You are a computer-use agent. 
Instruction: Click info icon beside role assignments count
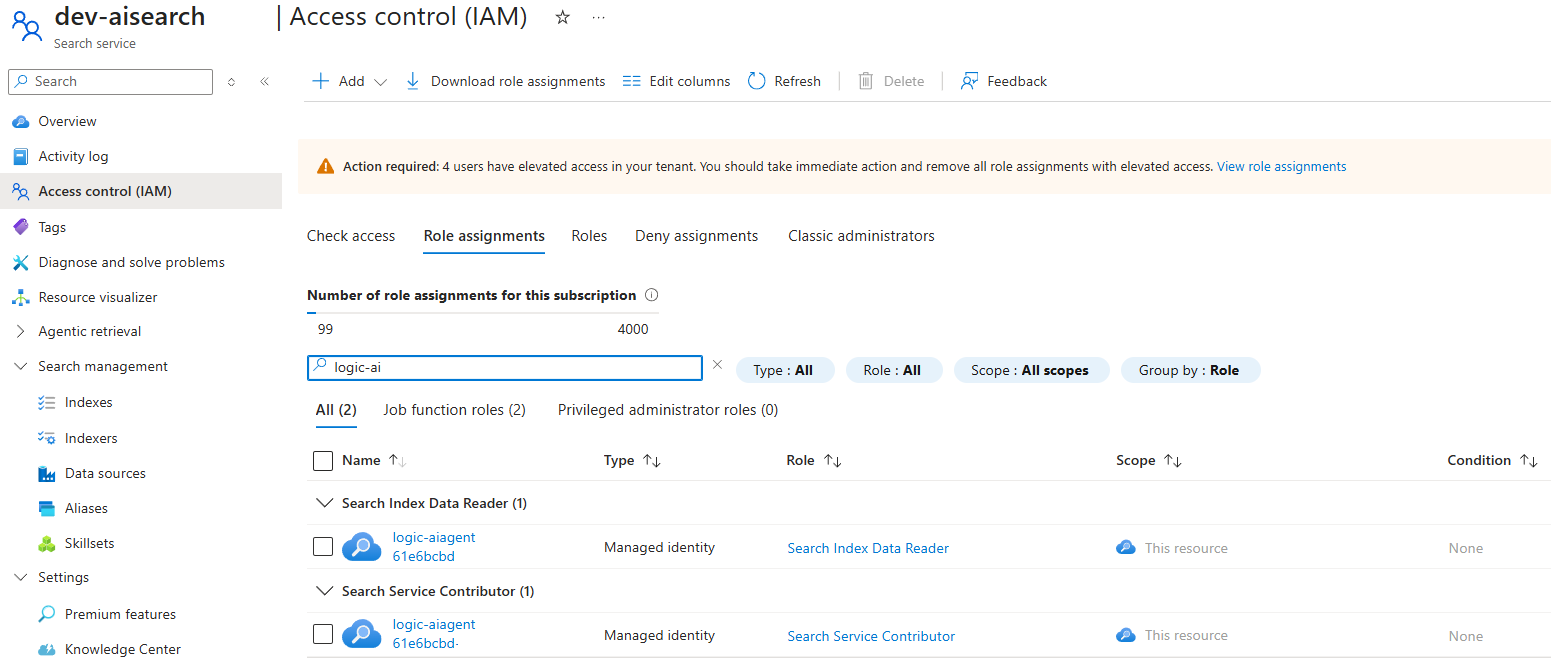point(652,295)
